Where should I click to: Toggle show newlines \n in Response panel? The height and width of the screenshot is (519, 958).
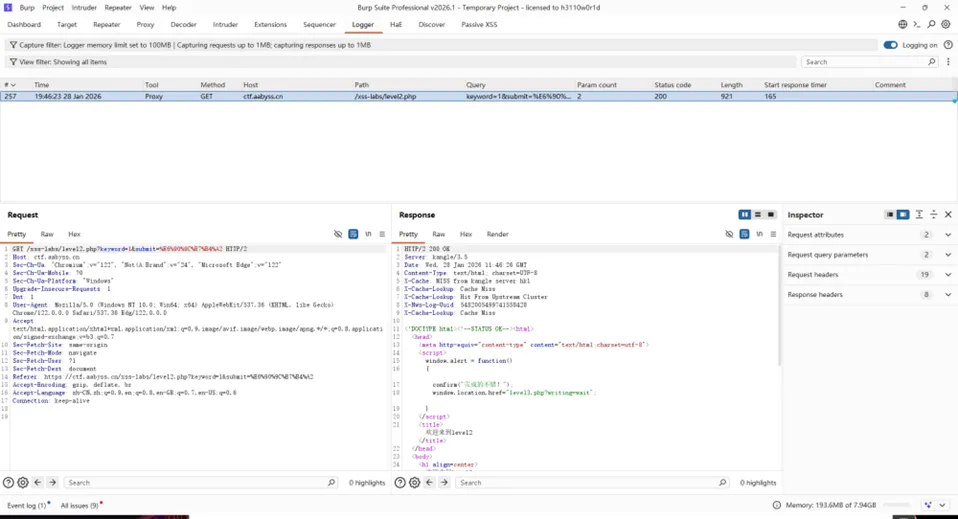pyautogui.click(x=759, y=234)
